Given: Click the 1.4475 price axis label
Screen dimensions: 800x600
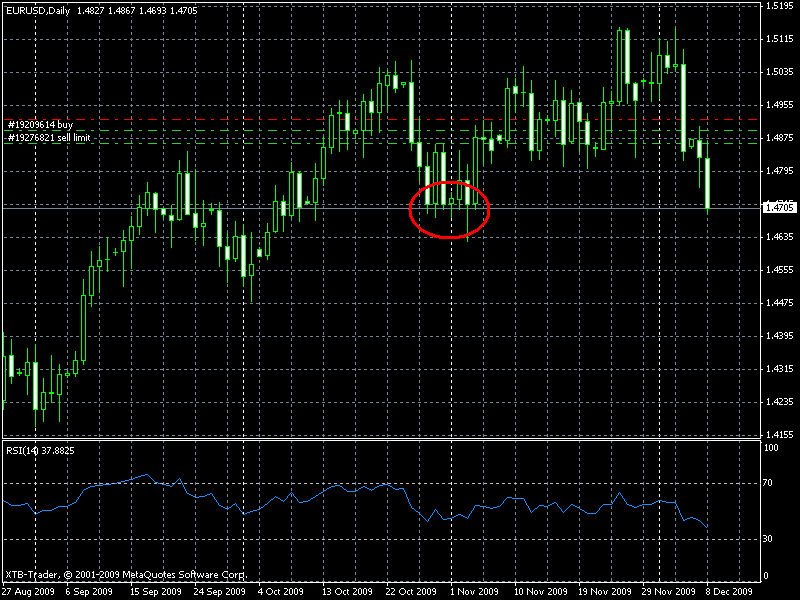Looking at the screenshot, I should pos(780,303).
